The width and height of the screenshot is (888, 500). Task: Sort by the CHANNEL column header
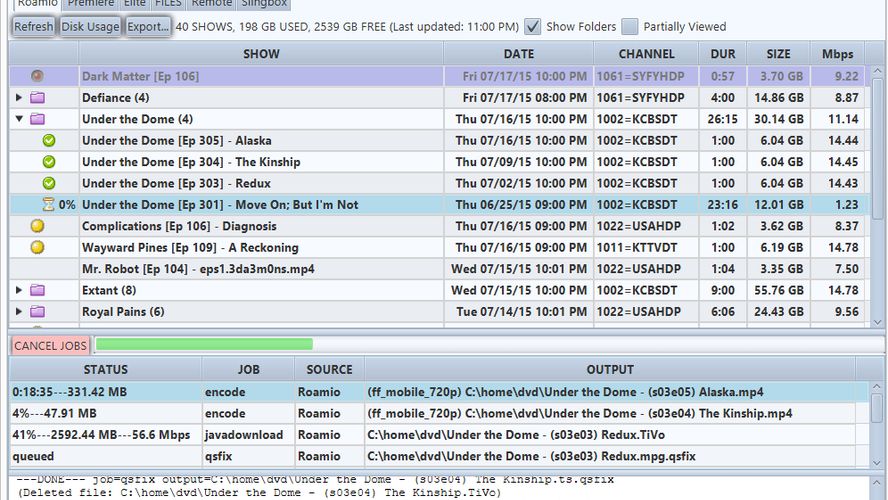(646, 54)
